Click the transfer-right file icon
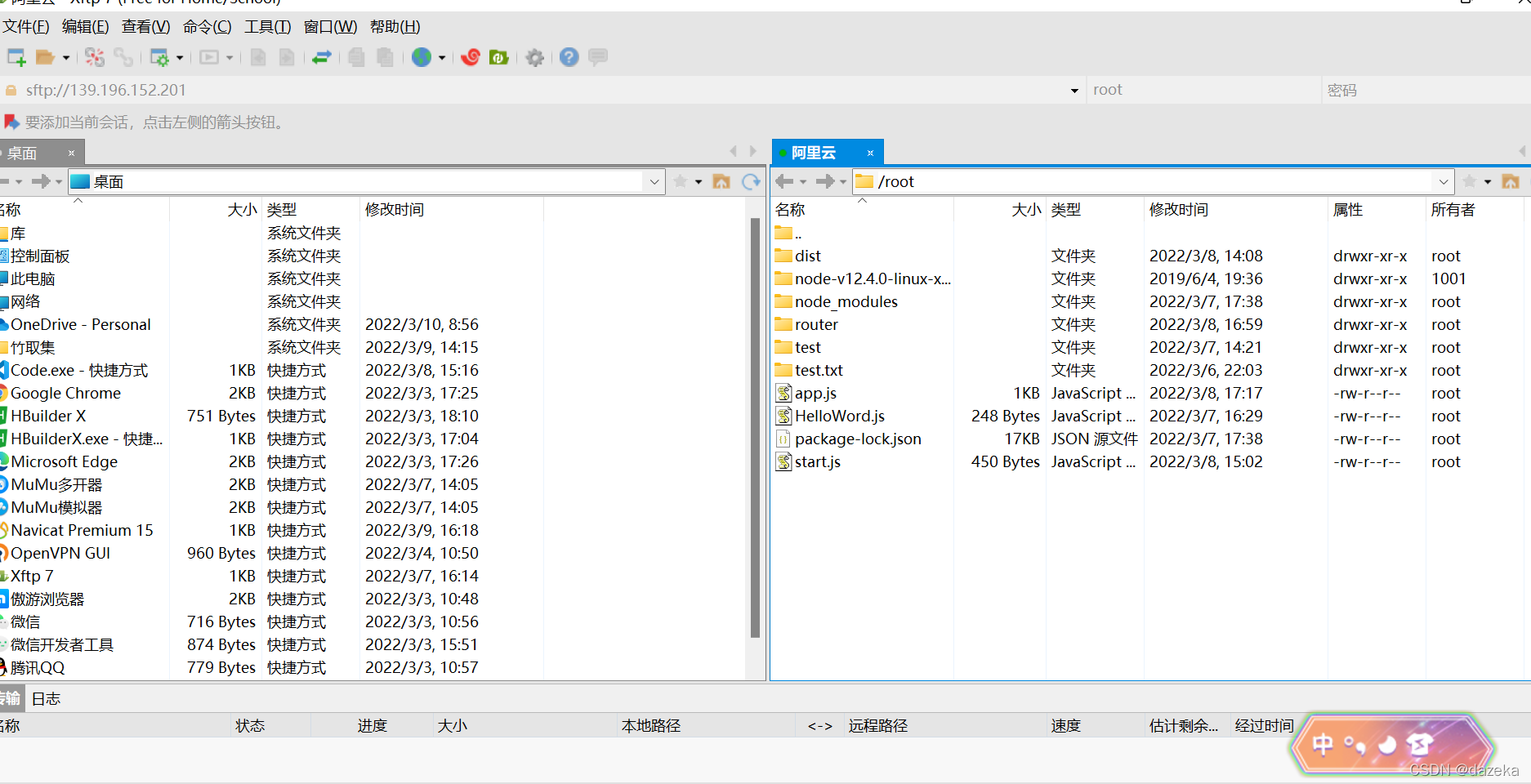 [x=287, y=57]
